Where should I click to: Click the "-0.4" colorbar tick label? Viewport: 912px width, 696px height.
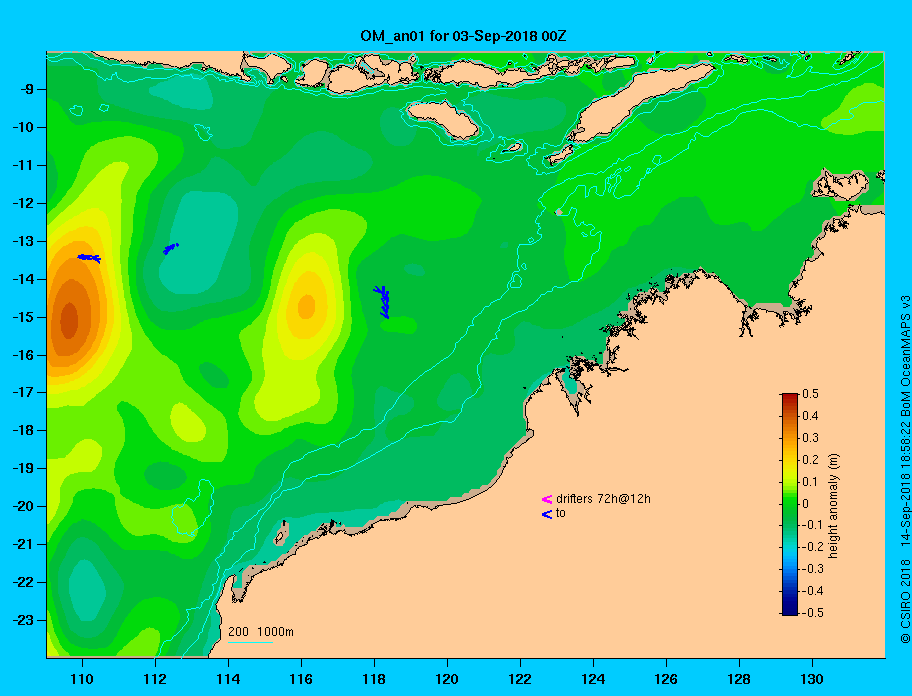pyautogui.click(x=812, y=591)
